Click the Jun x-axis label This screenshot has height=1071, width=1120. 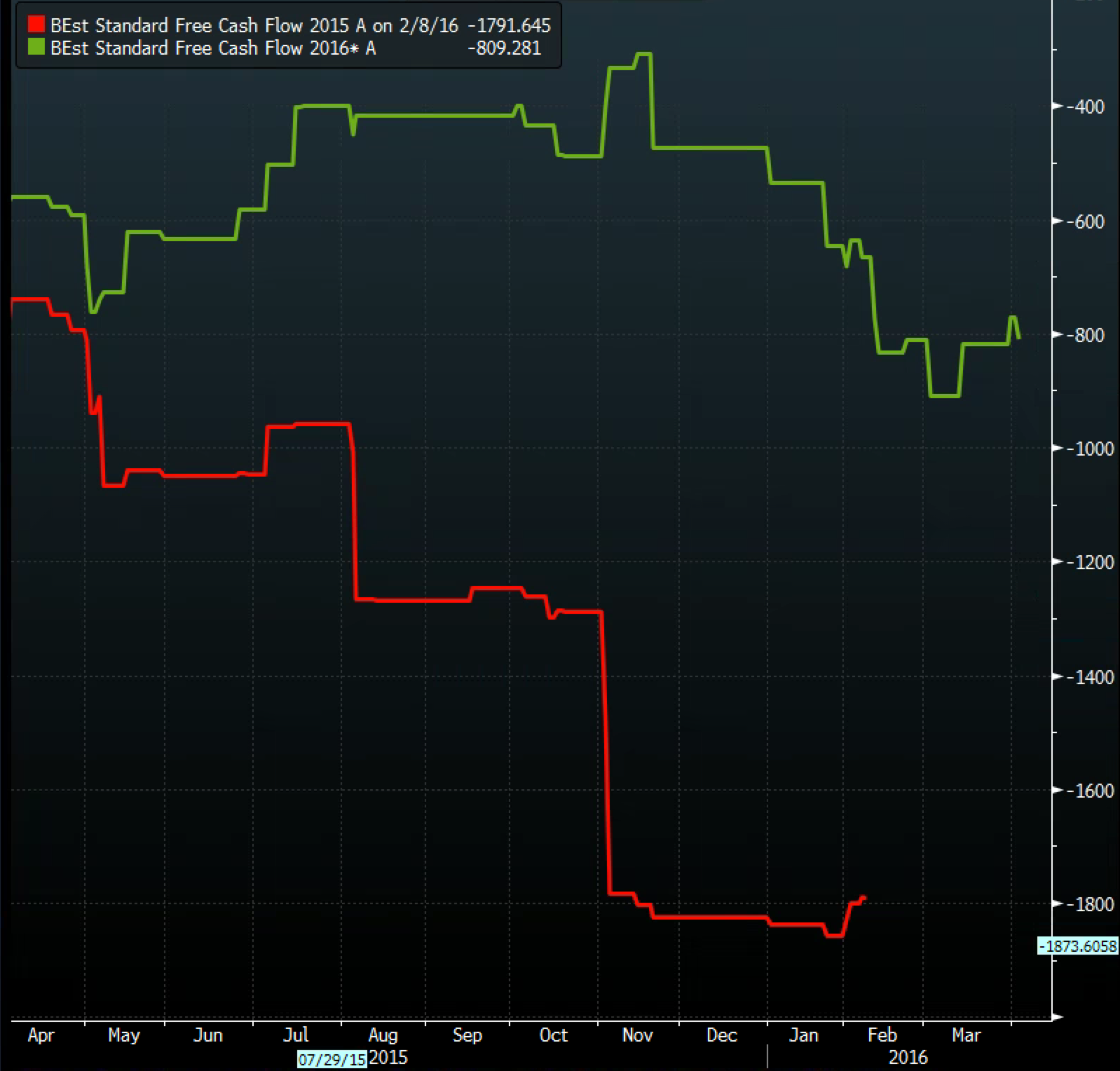click(x=208, y=1036)
